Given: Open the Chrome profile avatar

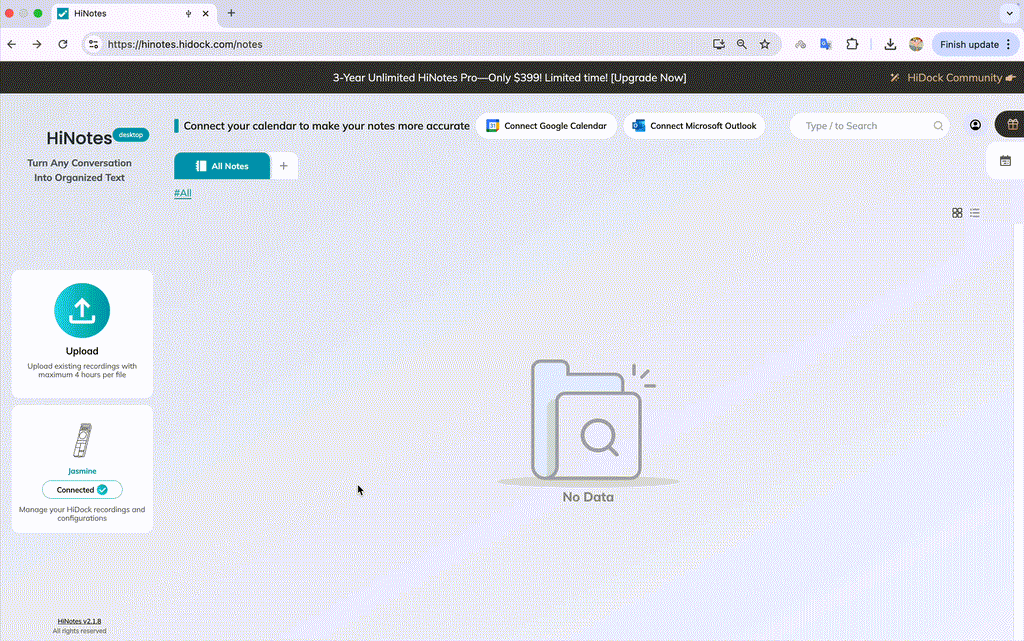Looking at the screenshot, I should 916,44.
